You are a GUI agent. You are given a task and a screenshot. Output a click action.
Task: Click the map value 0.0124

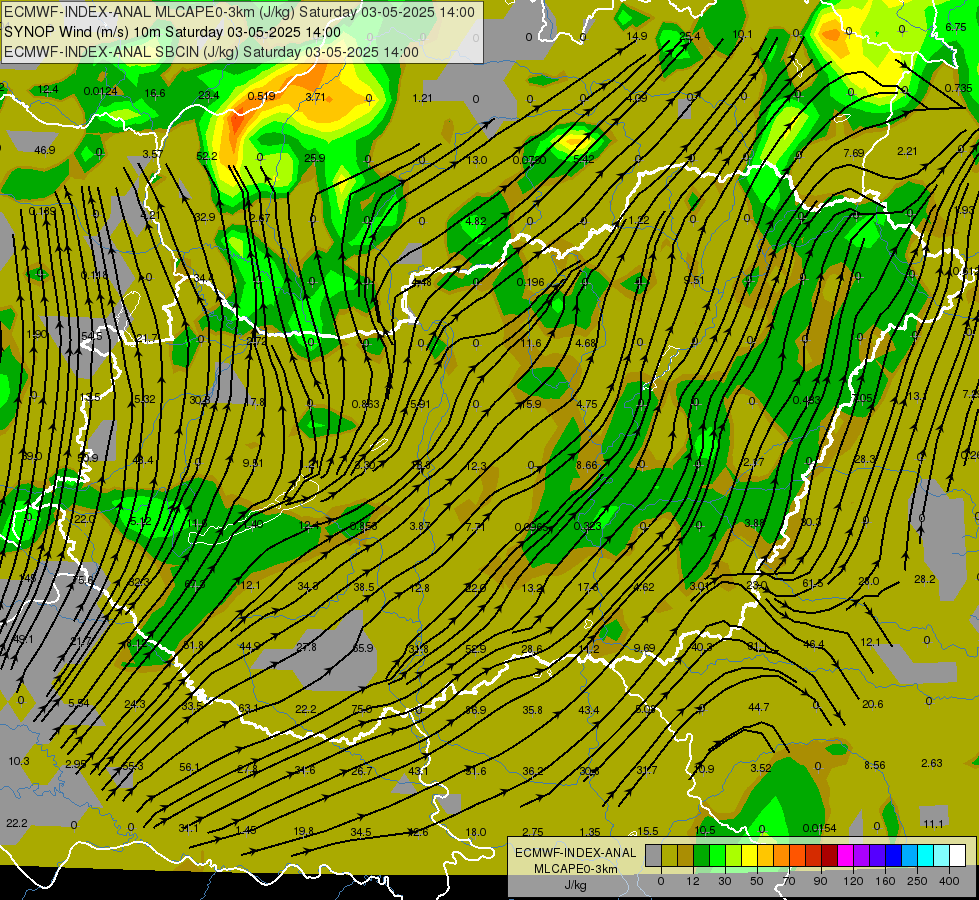(x=101, y=92)
